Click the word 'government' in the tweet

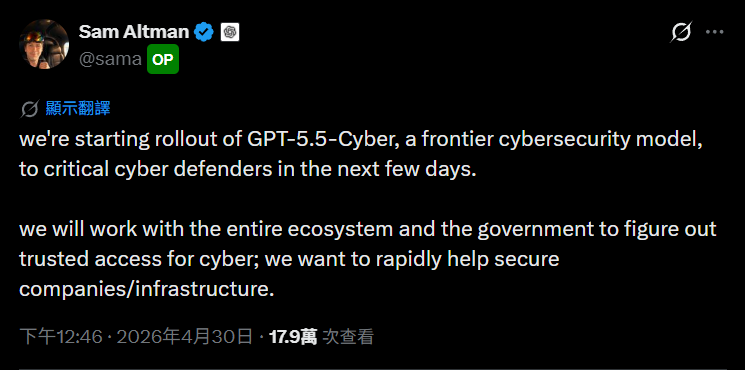(x=535, y=229)
